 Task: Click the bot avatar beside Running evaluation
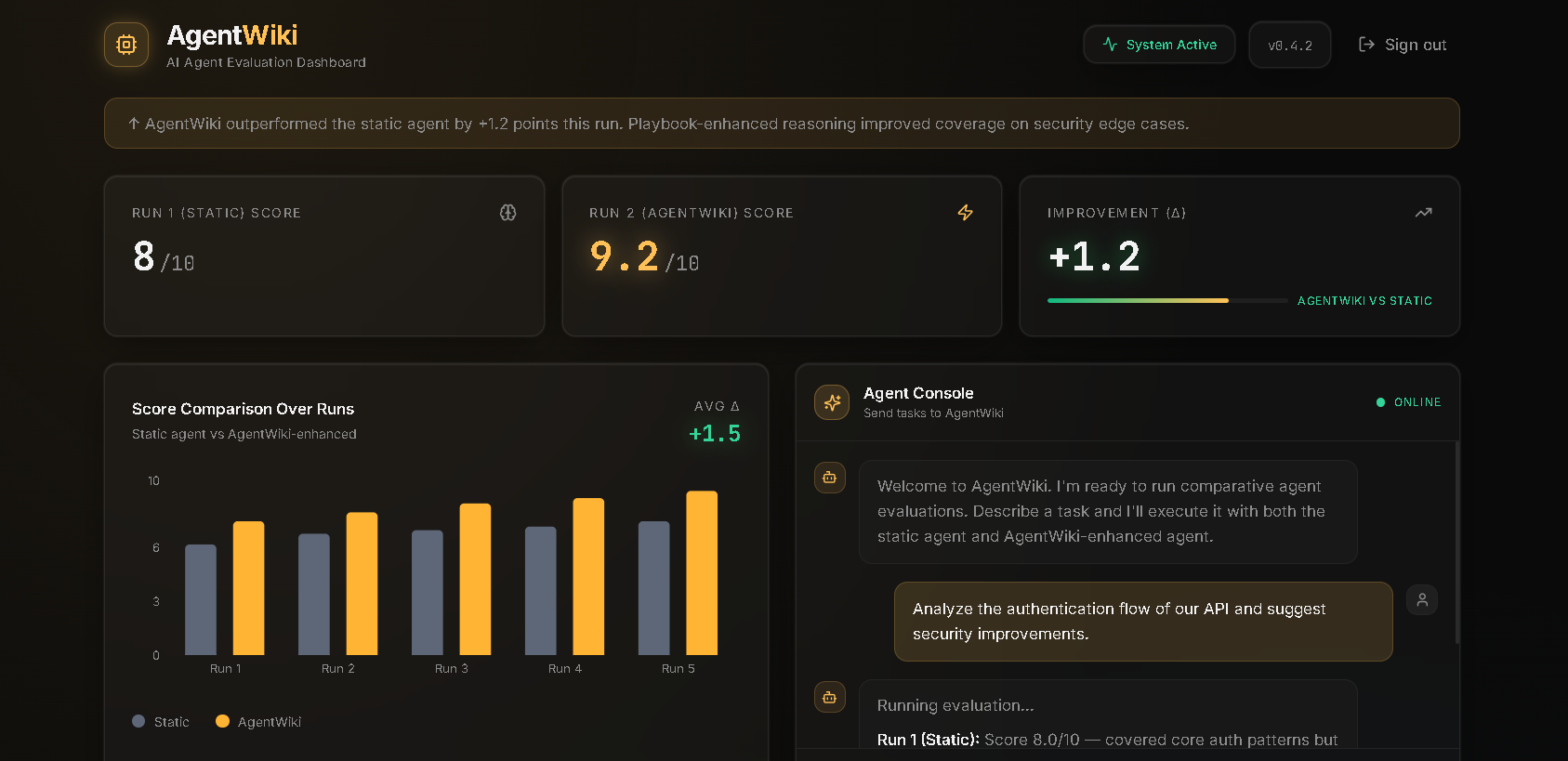point(830,697)
